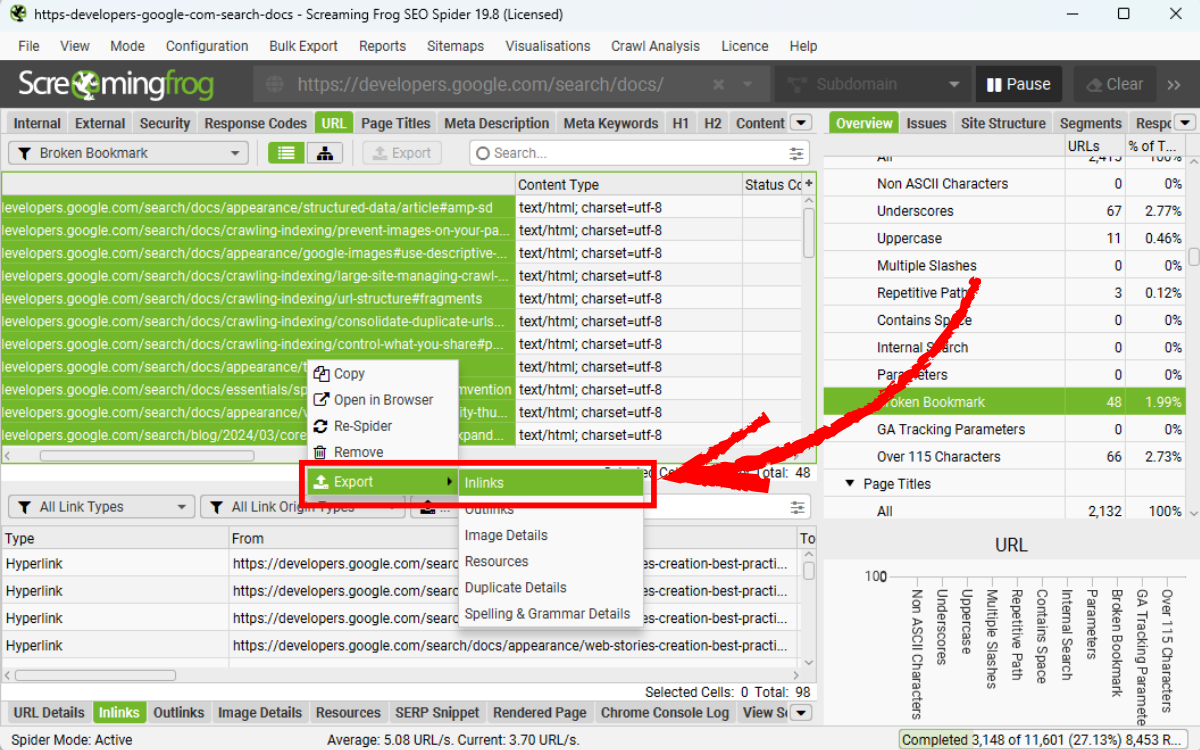1200x750 pixels.
Task: Switch to the Rendered Page tab
Action: 539,712
